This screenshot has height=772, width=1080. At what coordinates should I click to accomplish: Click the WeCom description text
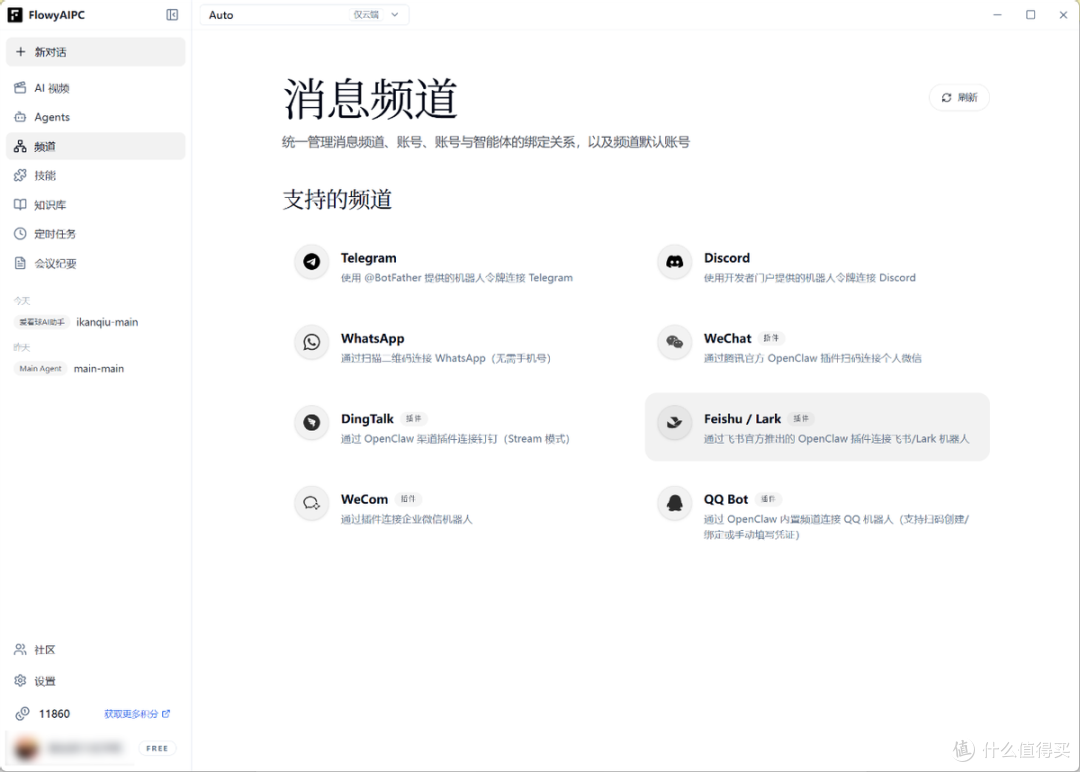[406, 520]
